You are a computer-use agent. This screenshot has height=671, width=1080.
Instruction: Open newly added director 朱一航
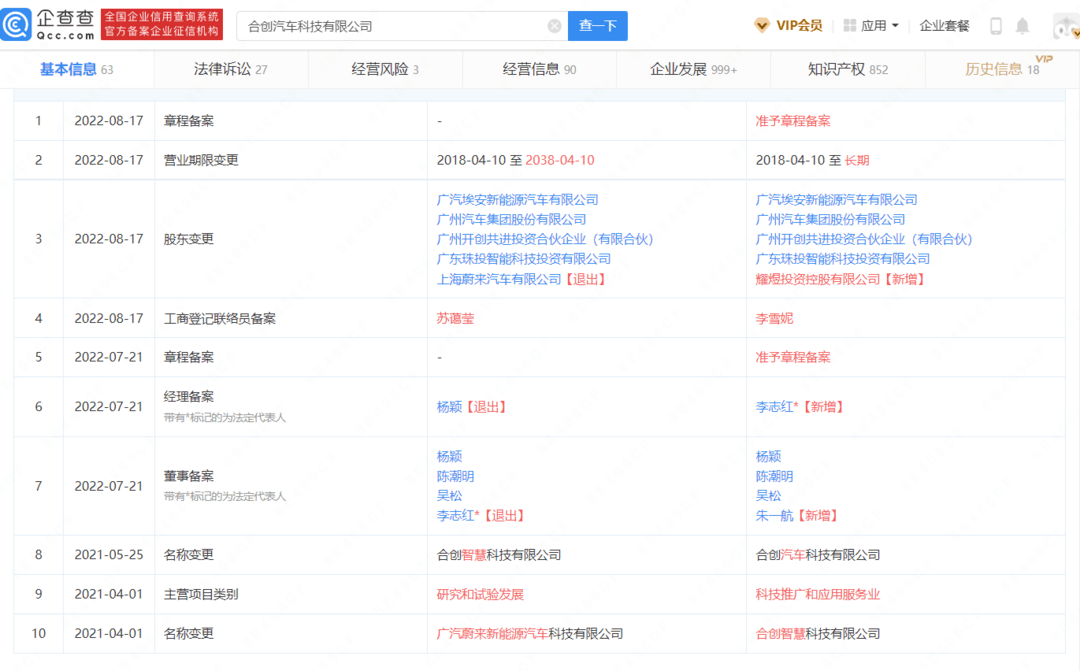774,515
